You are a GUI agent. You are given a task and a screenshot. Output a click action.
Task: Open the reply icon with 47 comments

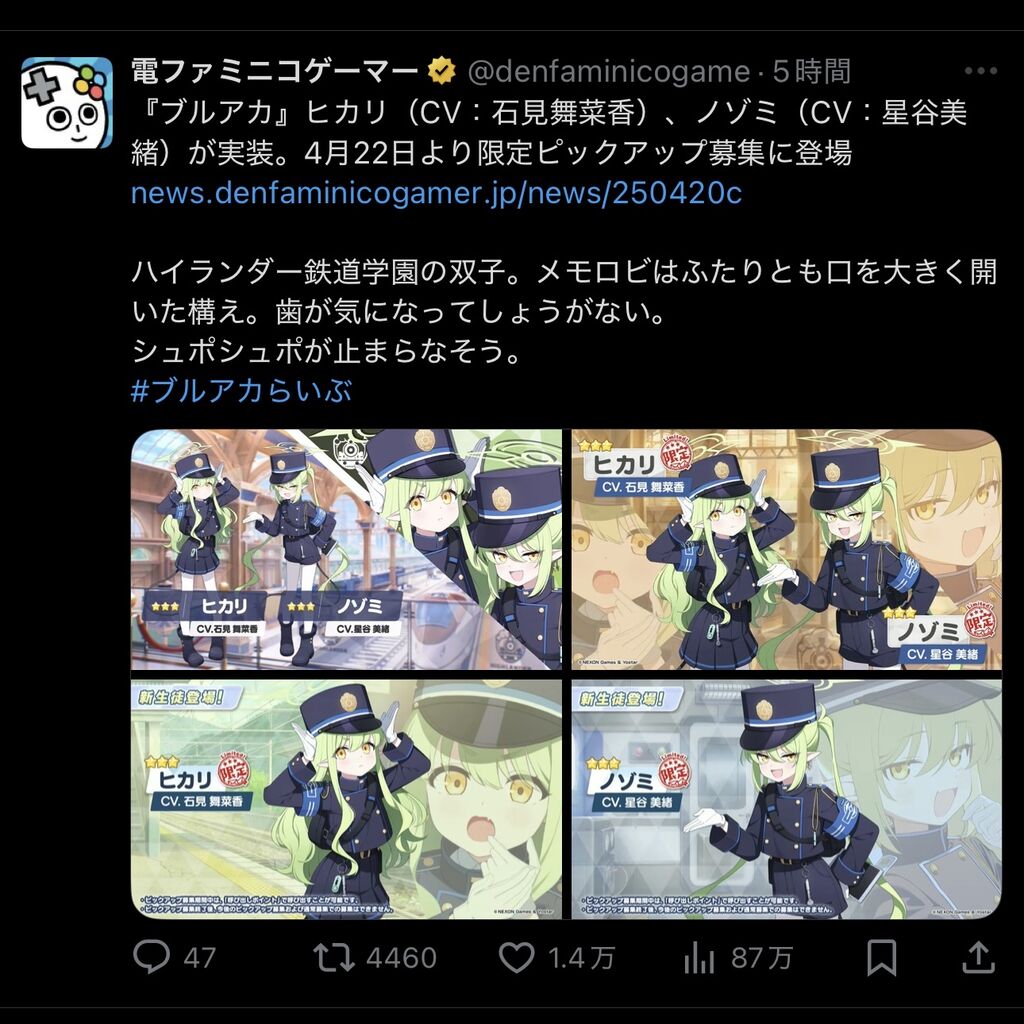152,957
